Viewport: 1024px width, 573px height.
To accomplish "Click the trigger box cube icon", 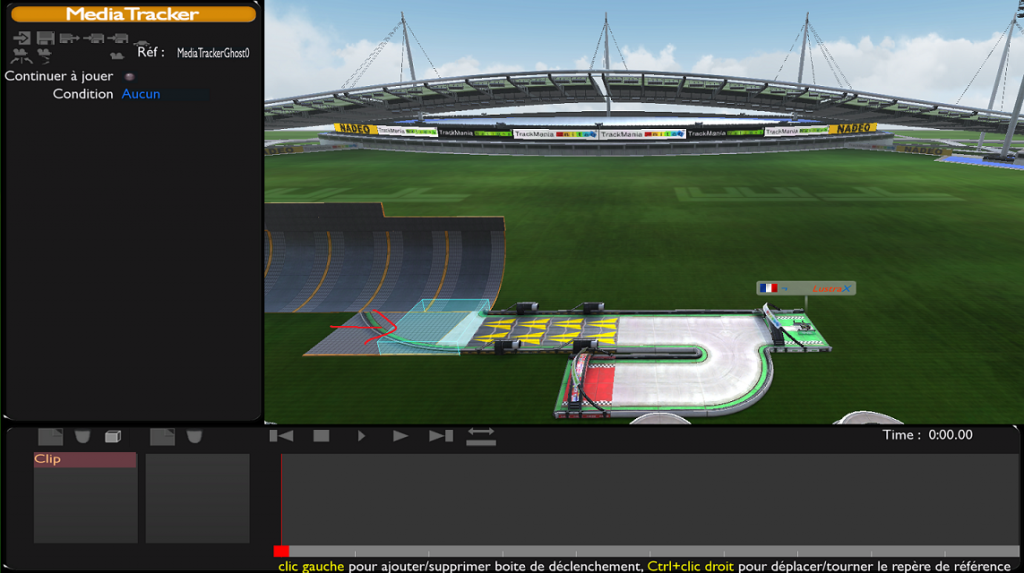I will tap(113, 436).
